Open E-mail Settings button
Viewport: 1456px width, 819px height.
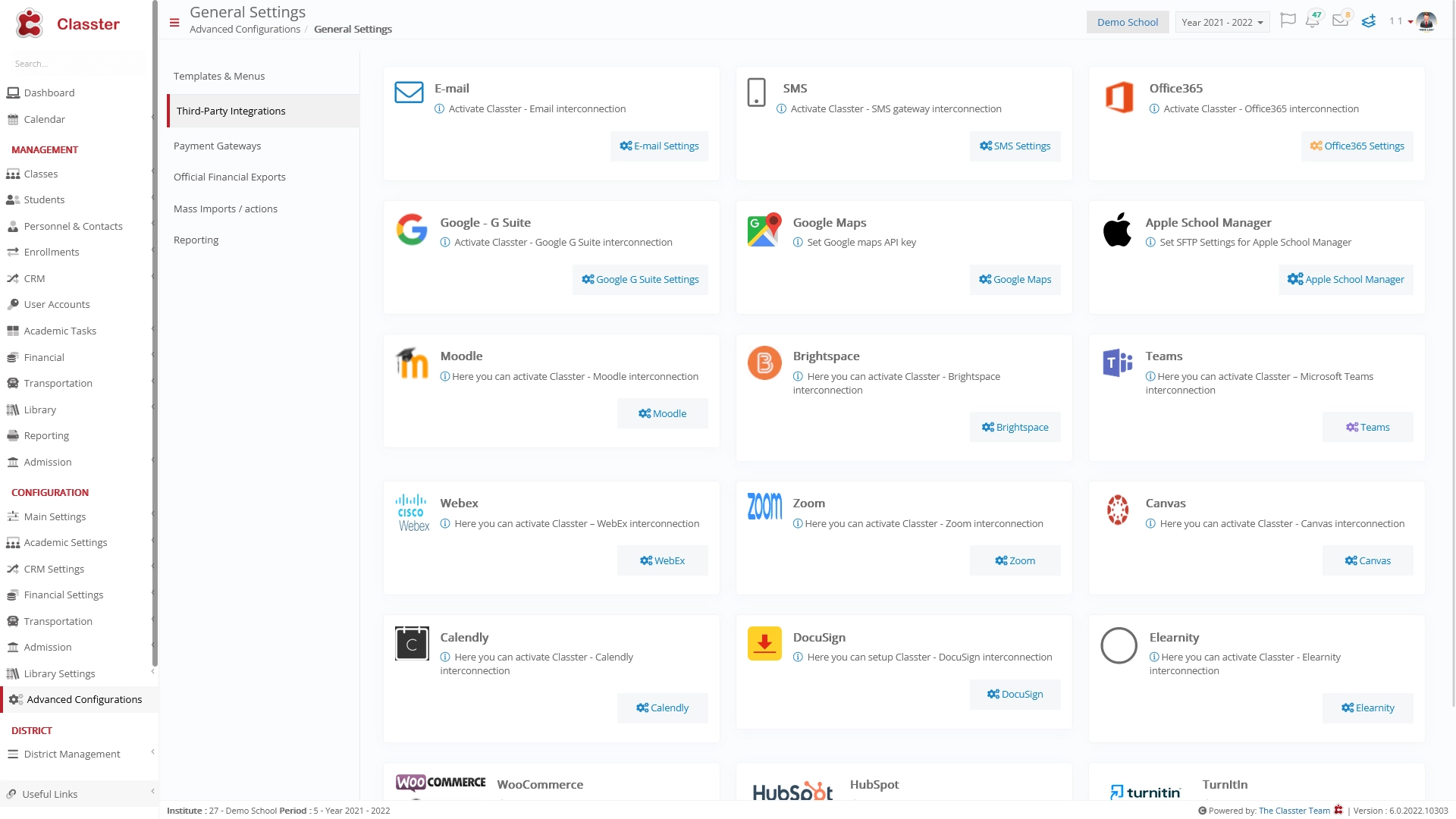click(x=659, y=146)
